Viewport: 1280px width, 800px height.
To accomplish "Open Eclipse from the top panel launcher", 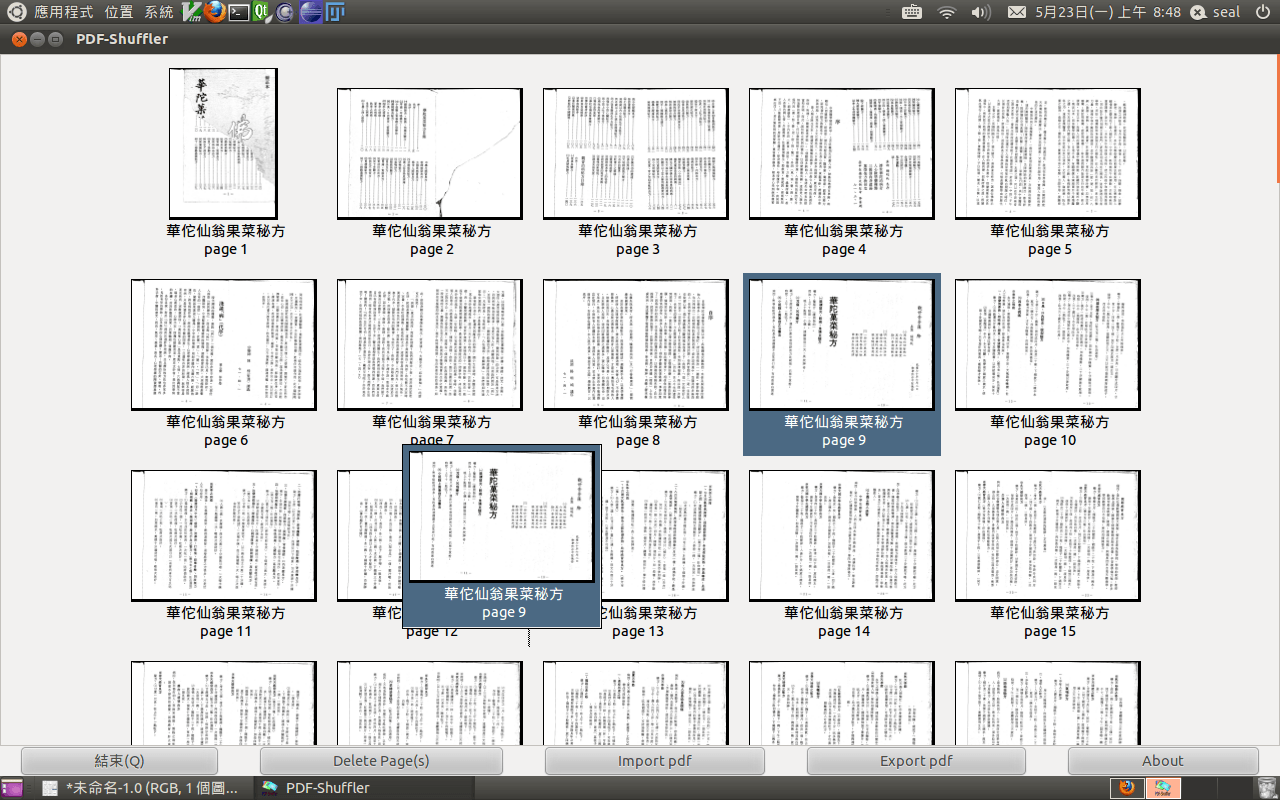I will click(310, 12).
